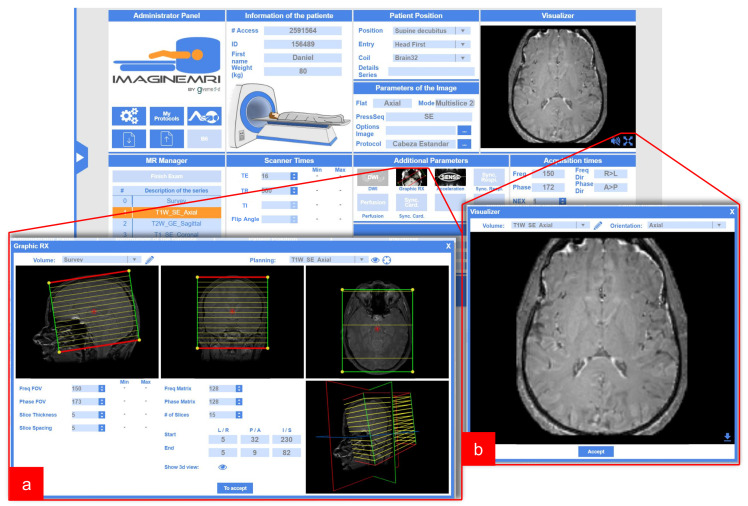Image resolution: width=748 pixels, height=506 pixels.
Task: Click the crosshair target icon beside Planning
Action: tap(387, 260)
